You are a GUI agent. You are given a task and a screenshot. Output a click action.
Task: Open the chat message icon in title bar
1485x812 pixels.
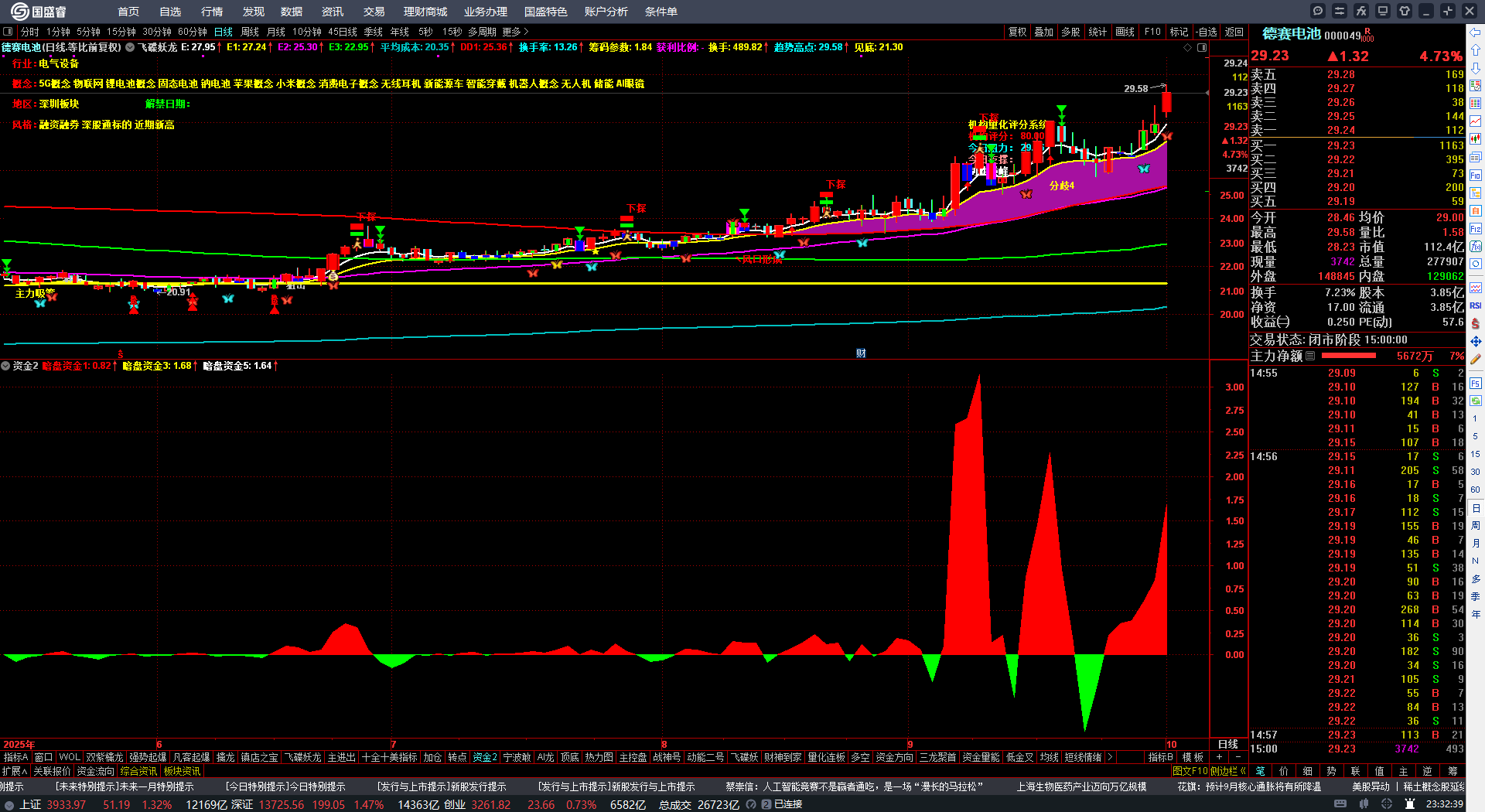tap(1318, 11)
